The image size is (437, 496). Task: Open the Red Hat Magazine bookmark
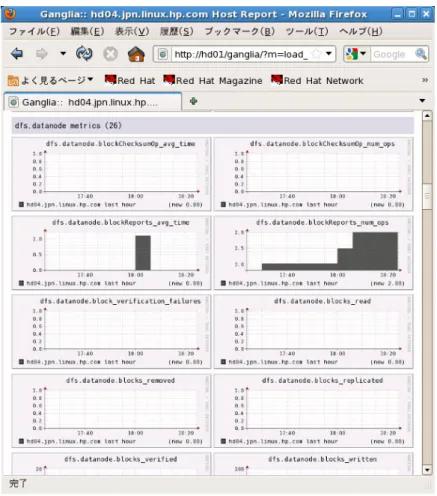click(x=213, y=80)
